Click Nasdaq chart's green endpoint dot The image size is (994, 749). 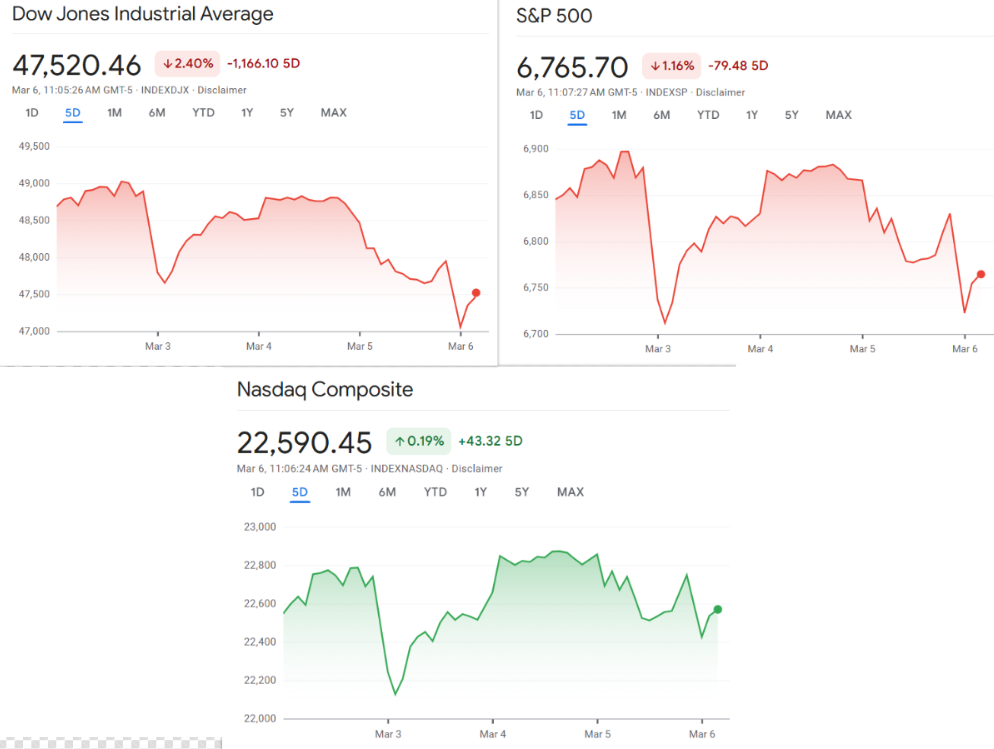click(717, 610)
